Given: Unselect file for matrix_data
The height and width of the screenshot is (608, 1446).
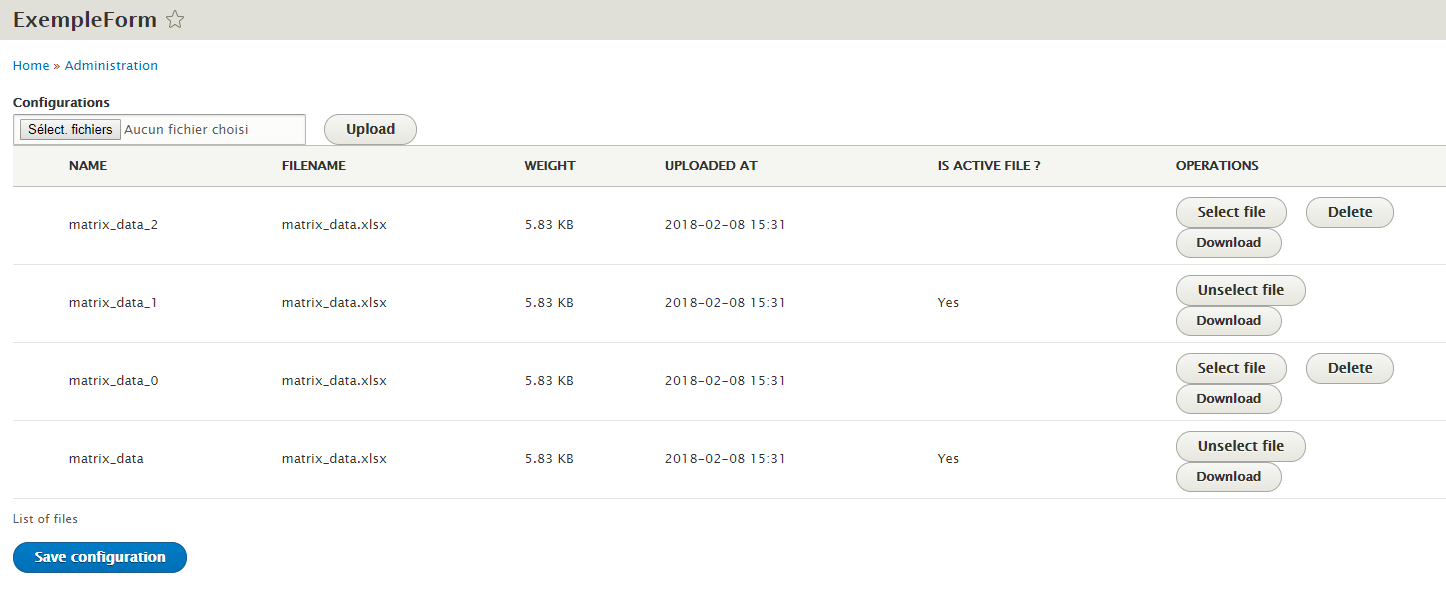Looking at the screenshot, I should [1240, 446].
